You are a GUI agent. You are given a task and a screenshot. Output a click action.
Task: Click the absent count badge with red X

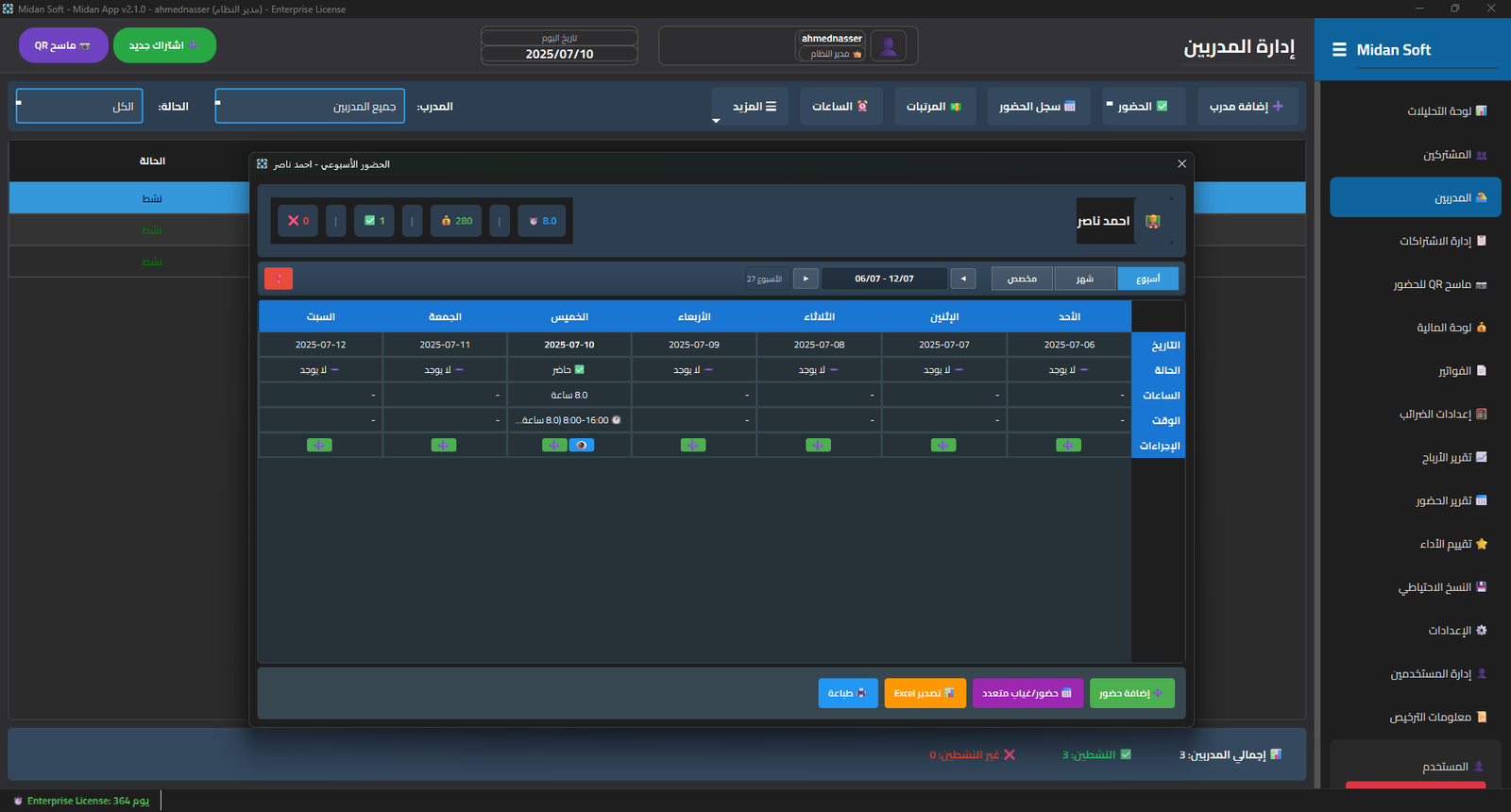[297, 221]
